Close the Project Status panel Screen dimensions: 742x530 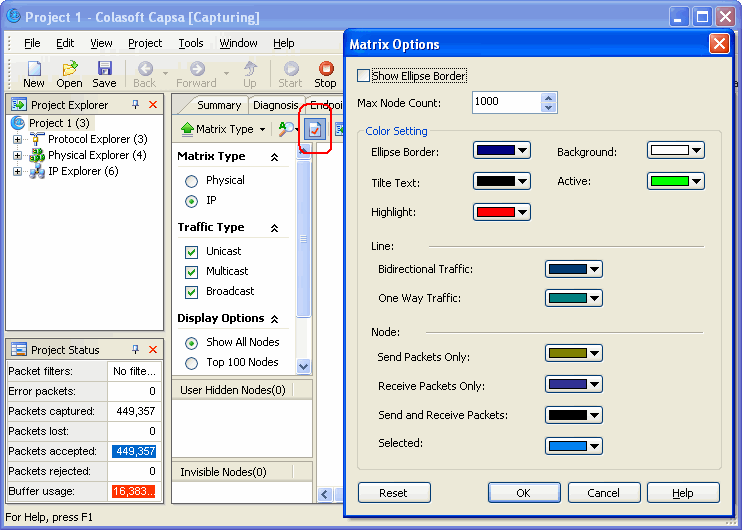pyautogui.click(x=153, y=350)
